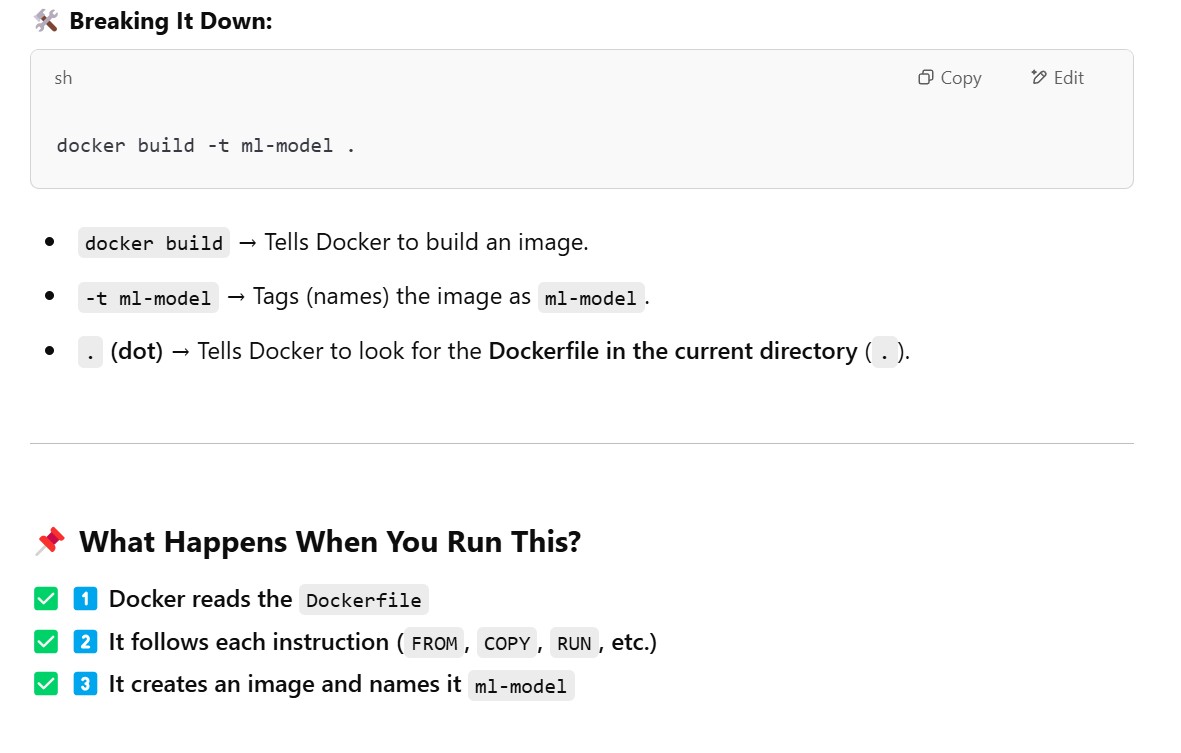Click the pencil Edit icon in the code block
Screen dimensions: 1181x753
point(1039,78)
